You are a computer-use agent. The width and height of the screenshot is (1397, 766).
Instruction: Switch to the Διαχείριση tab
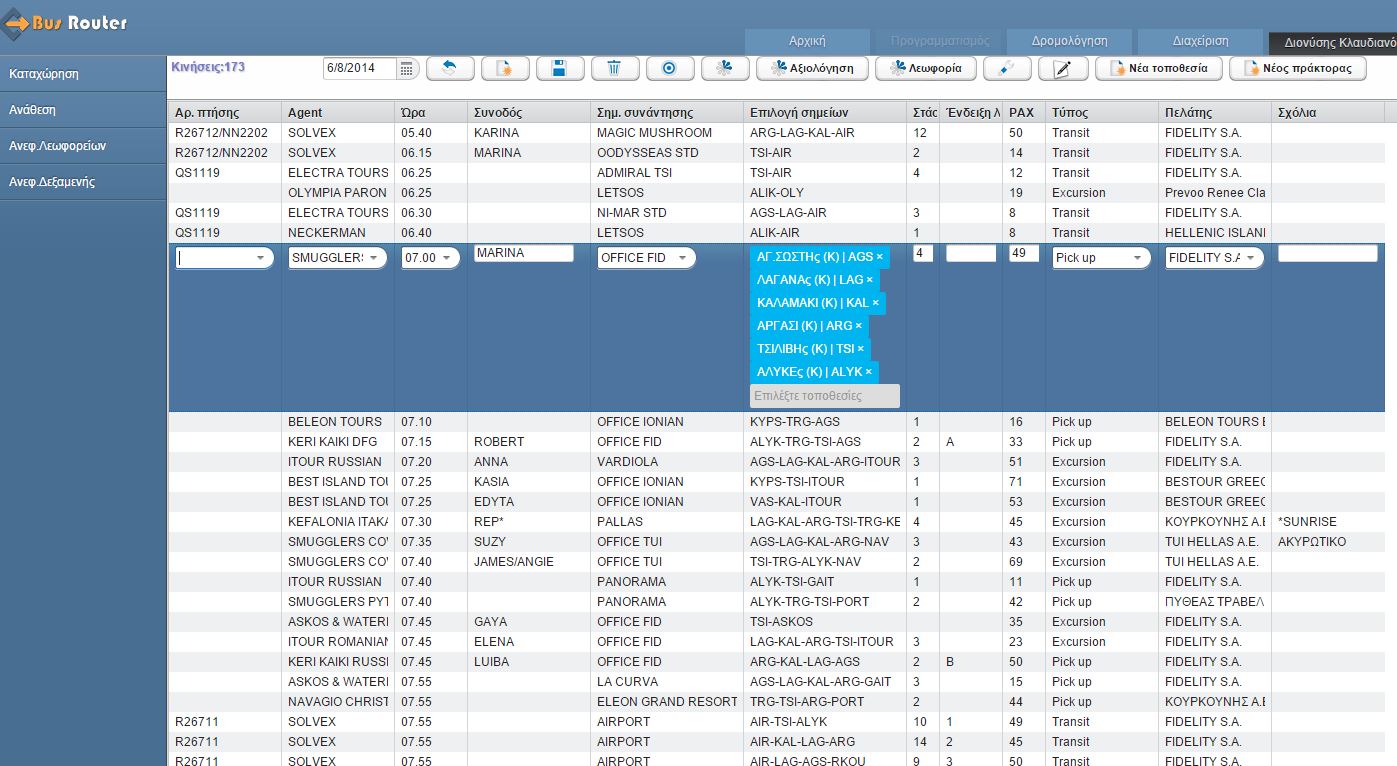(x=1200, y=41)
